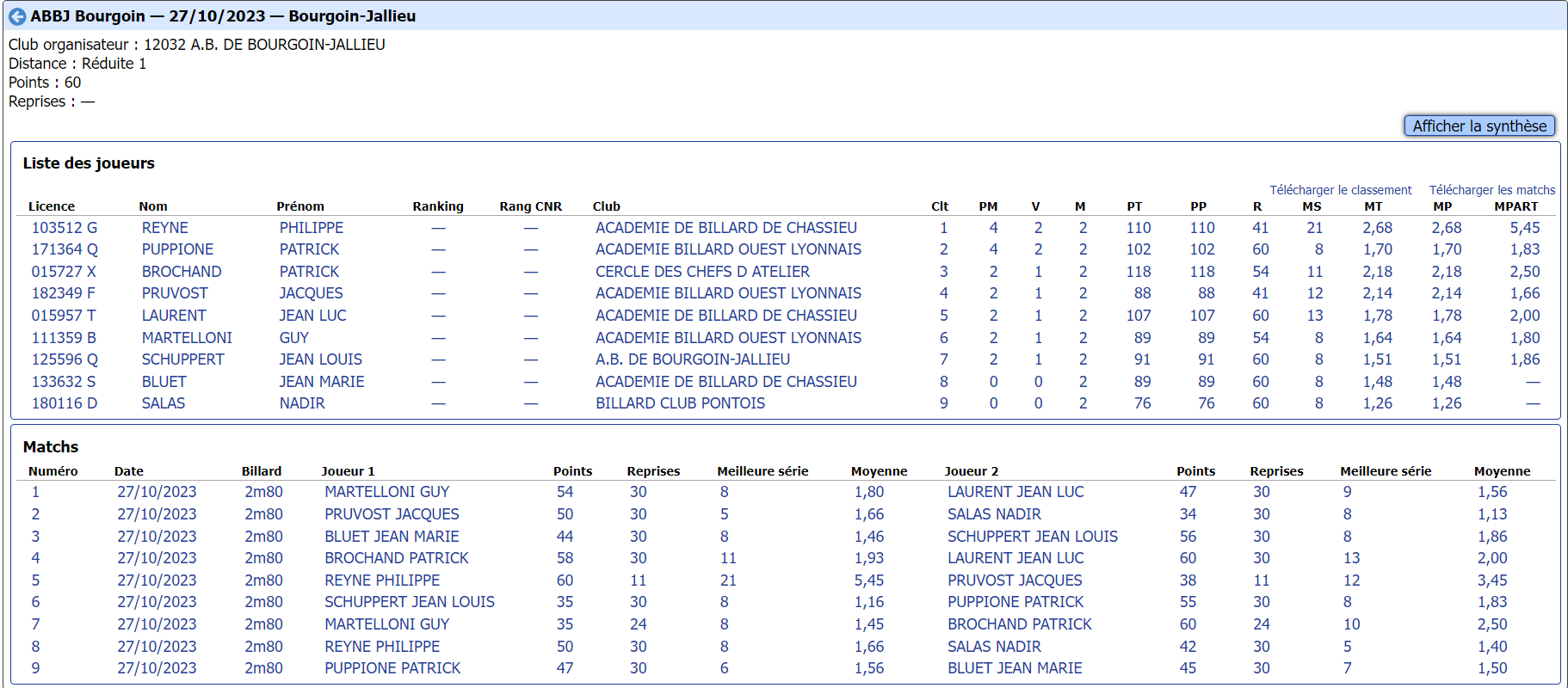
Task: Click SALAS NADIR in match 2
Action: pos(994,514)
